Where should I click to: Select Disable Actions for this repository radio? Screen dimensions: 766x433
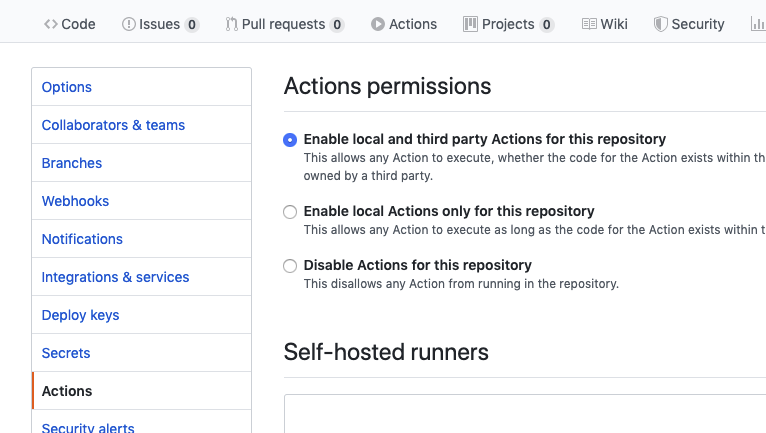[290, 266]
